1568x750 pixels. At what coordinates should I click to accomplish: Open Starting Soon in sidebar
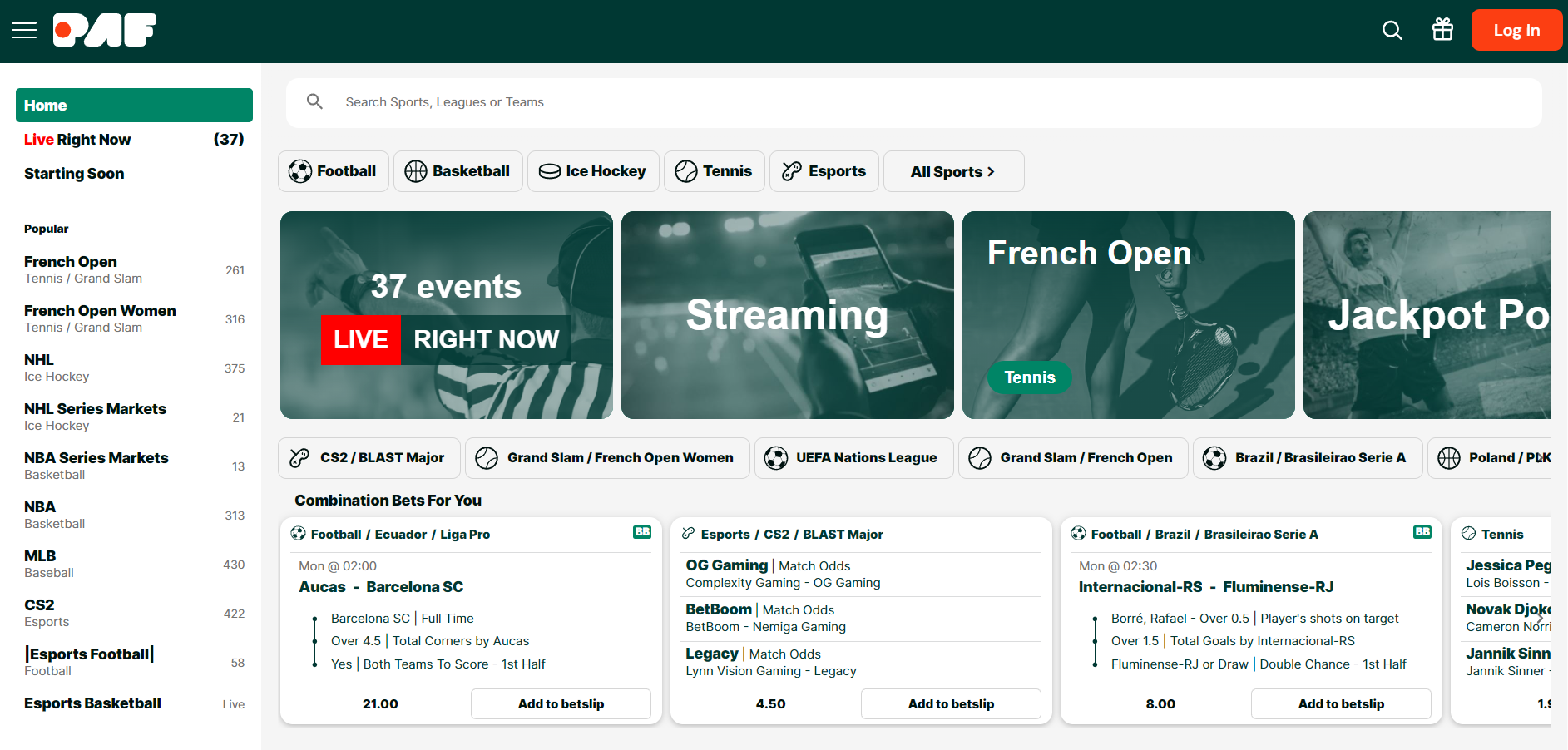[134, 174]
